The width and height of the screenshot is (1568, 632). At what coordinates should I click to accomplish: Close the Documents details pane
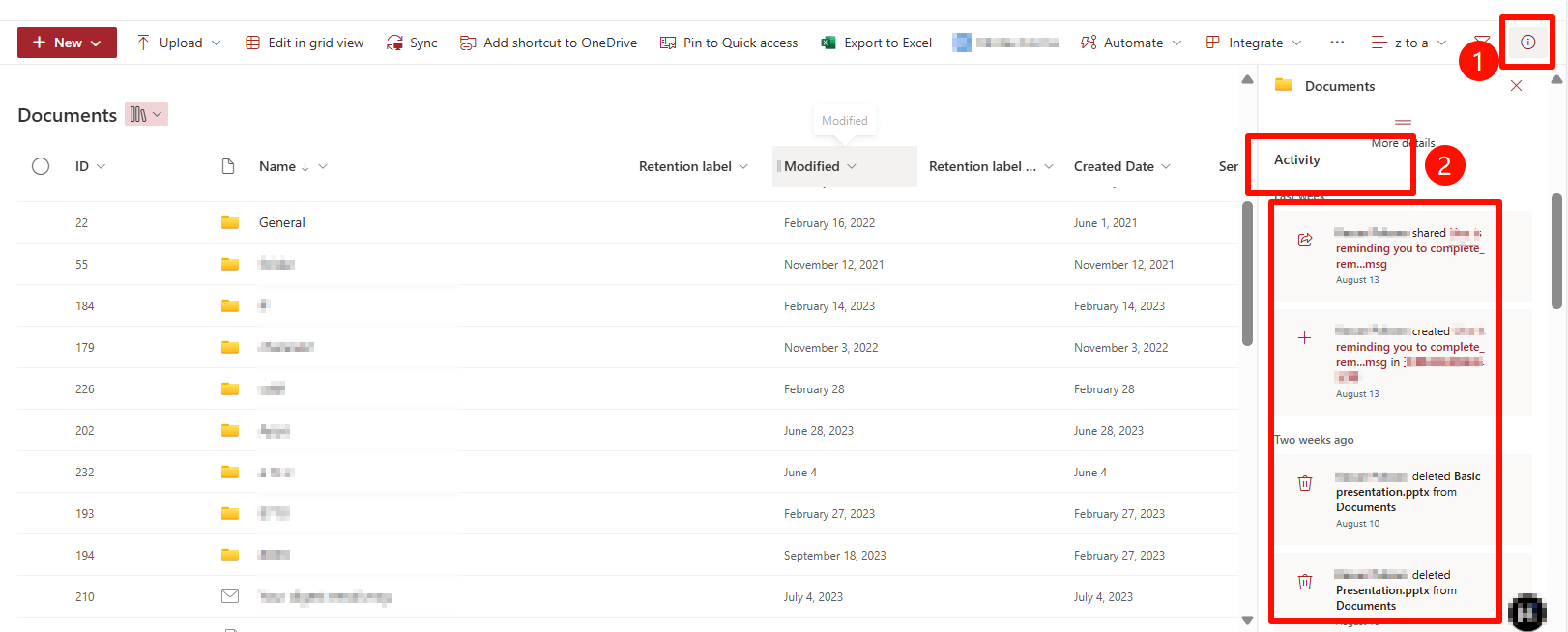(x=1516, y=86)
